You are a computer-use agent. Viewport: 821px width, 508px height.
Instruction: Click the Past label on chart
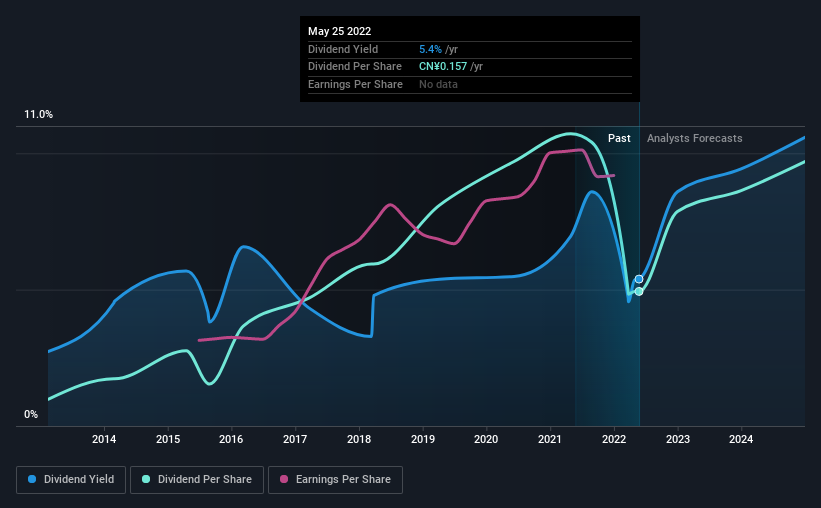619,138
